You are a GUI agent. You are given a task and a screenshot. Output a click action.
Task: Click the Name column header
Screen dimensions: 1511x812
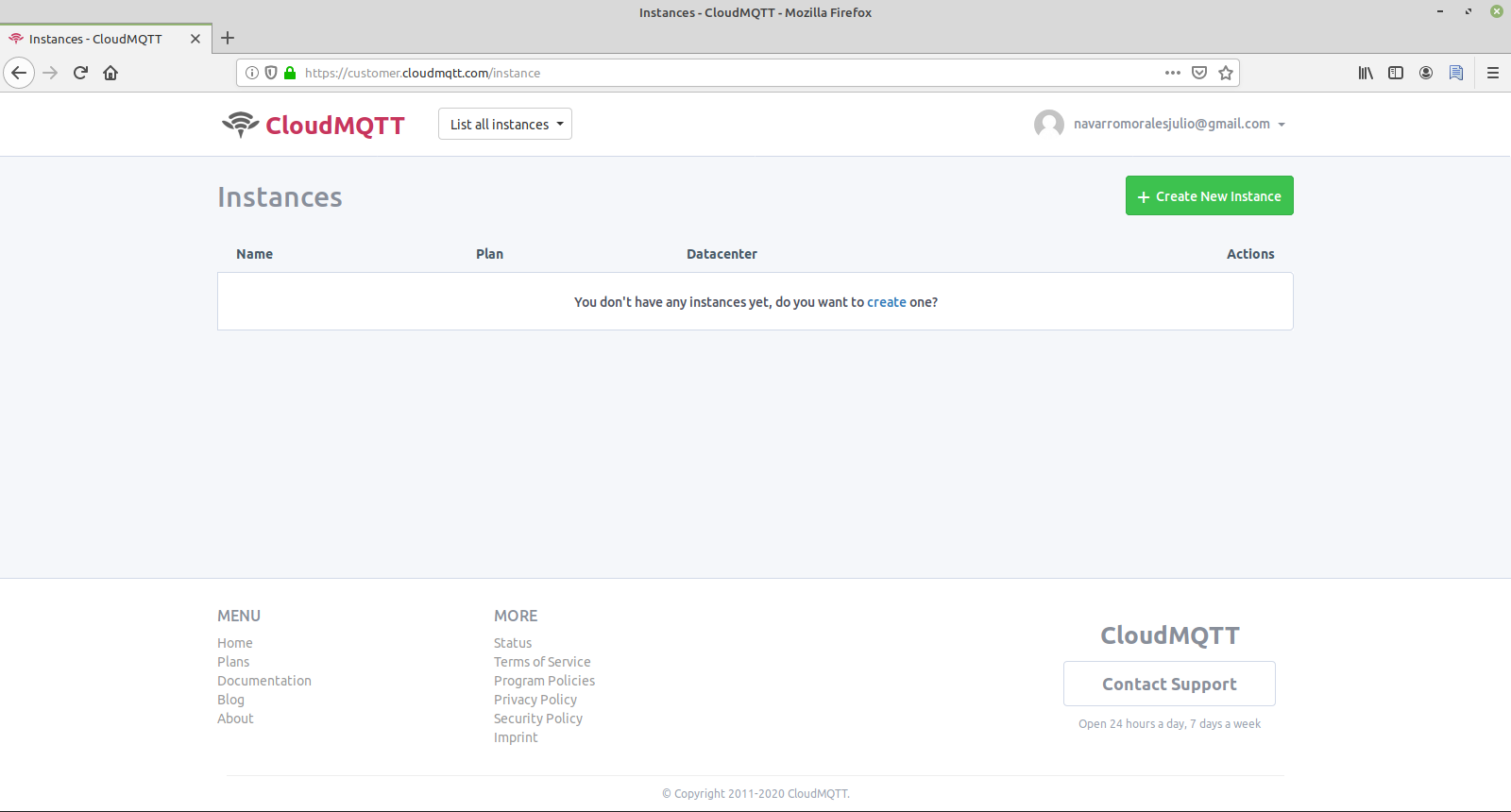255,254
